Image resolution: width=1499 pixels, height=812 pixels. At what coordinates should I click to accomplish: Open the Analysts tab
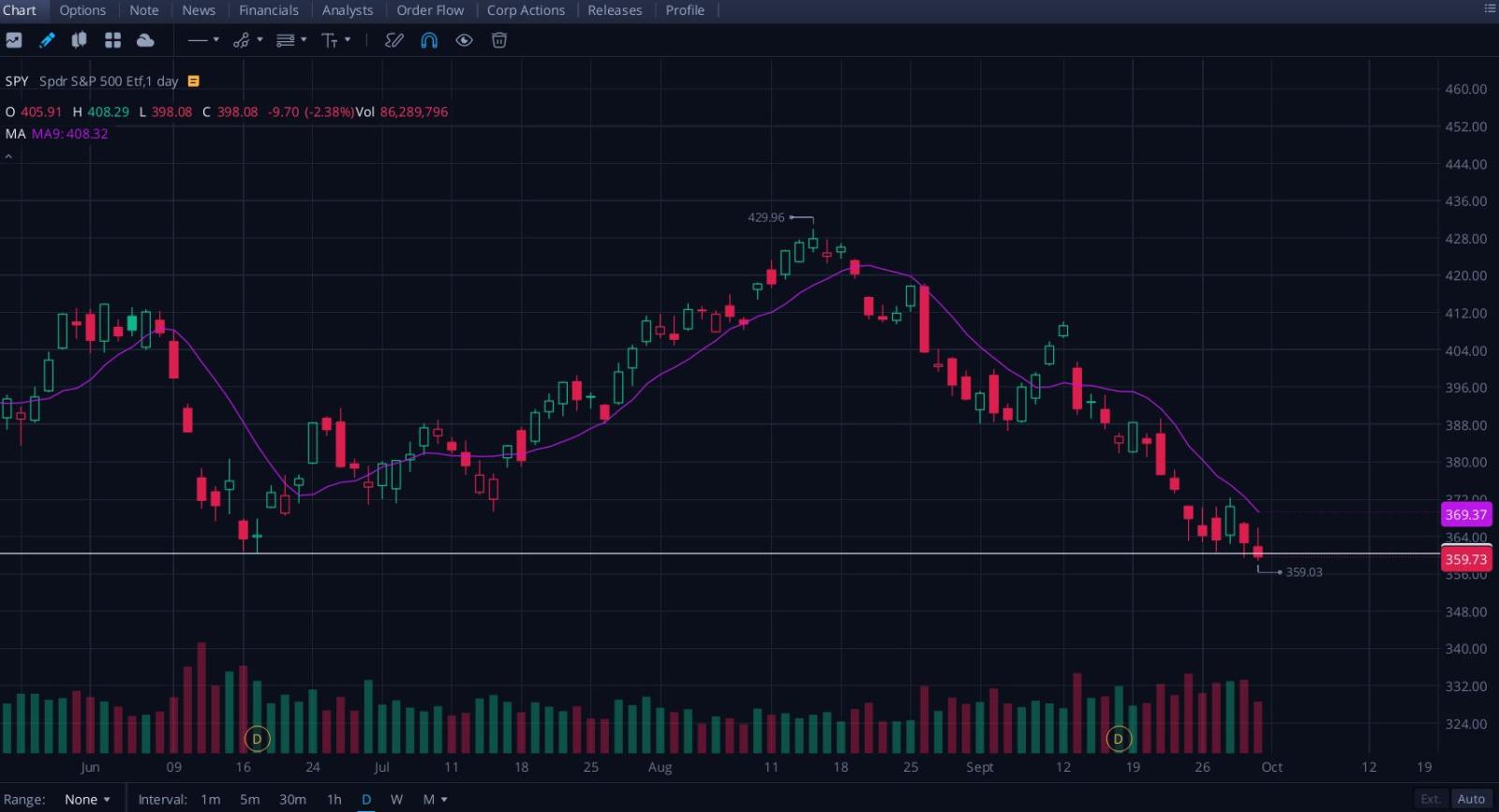(x=348, y=10)
